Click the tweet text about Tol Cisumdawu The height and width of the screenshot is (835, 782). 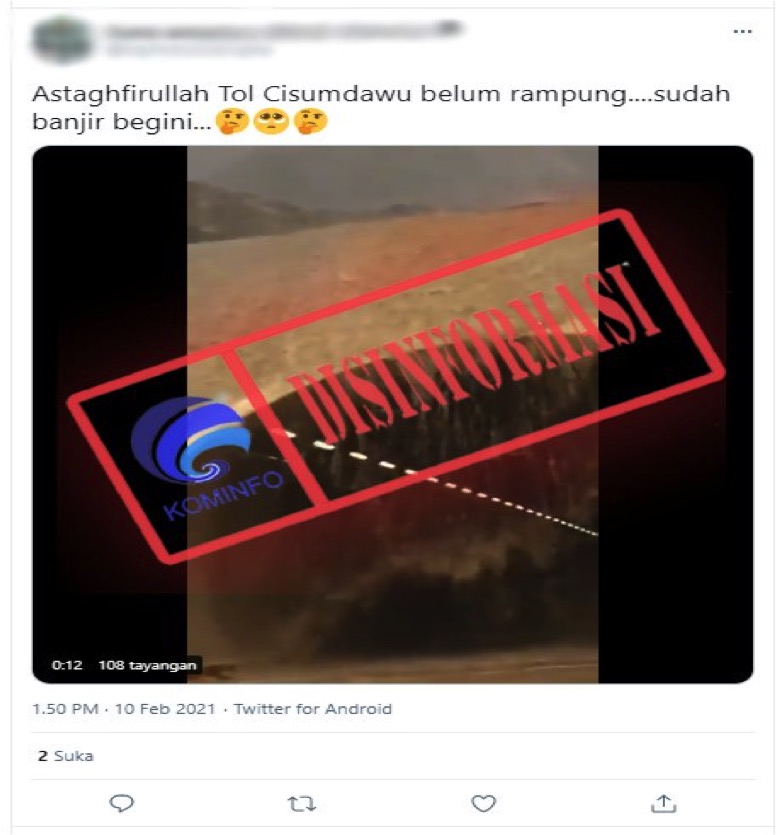click(381, 108)
